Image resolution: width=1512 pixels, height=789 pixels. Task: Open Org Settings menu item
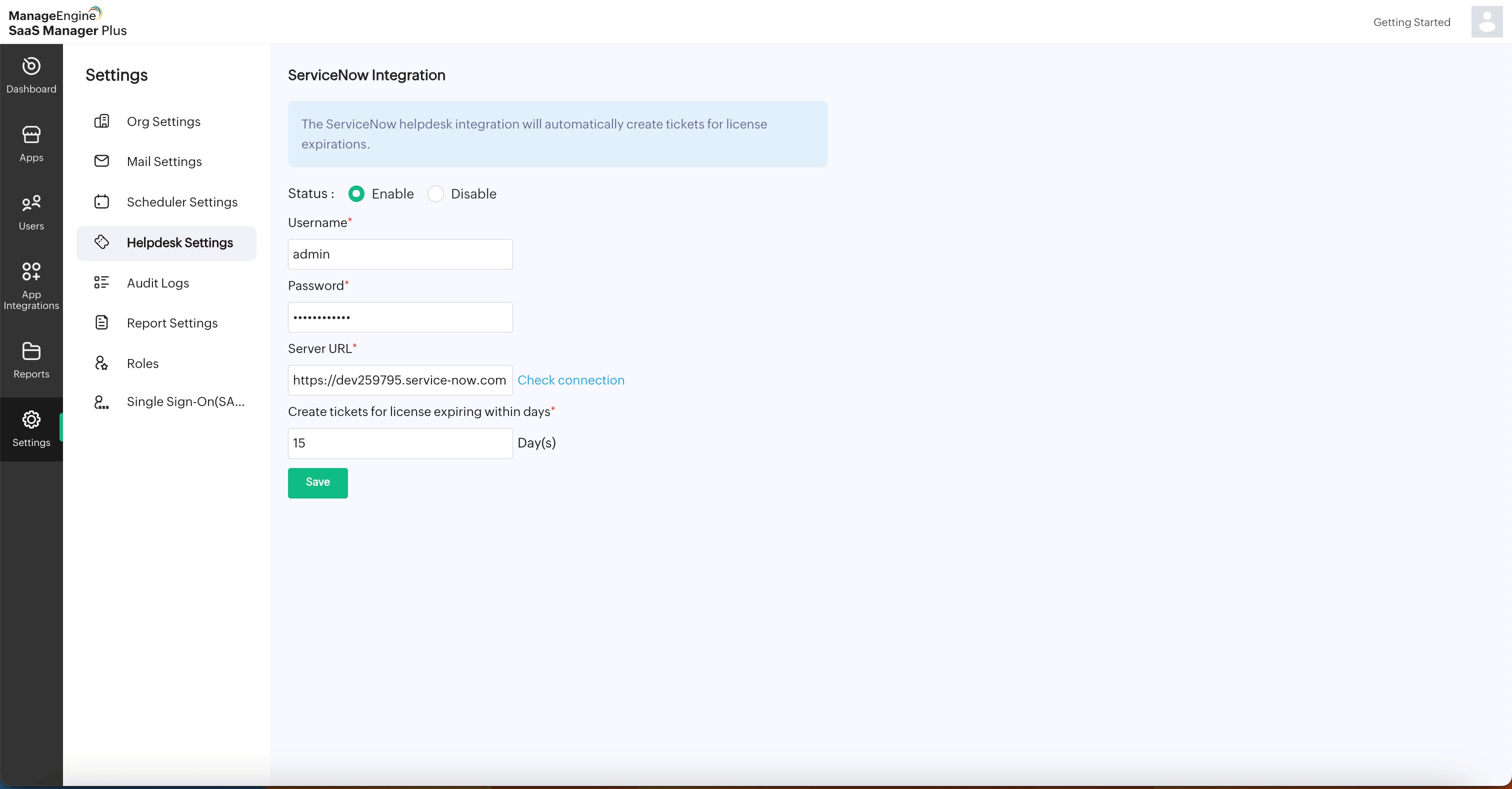(x=163, y=121)
